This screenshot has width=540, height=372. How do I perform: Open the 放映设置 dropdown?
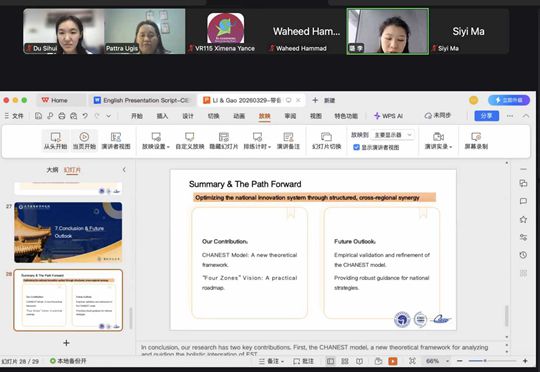[x=156, y=141]
